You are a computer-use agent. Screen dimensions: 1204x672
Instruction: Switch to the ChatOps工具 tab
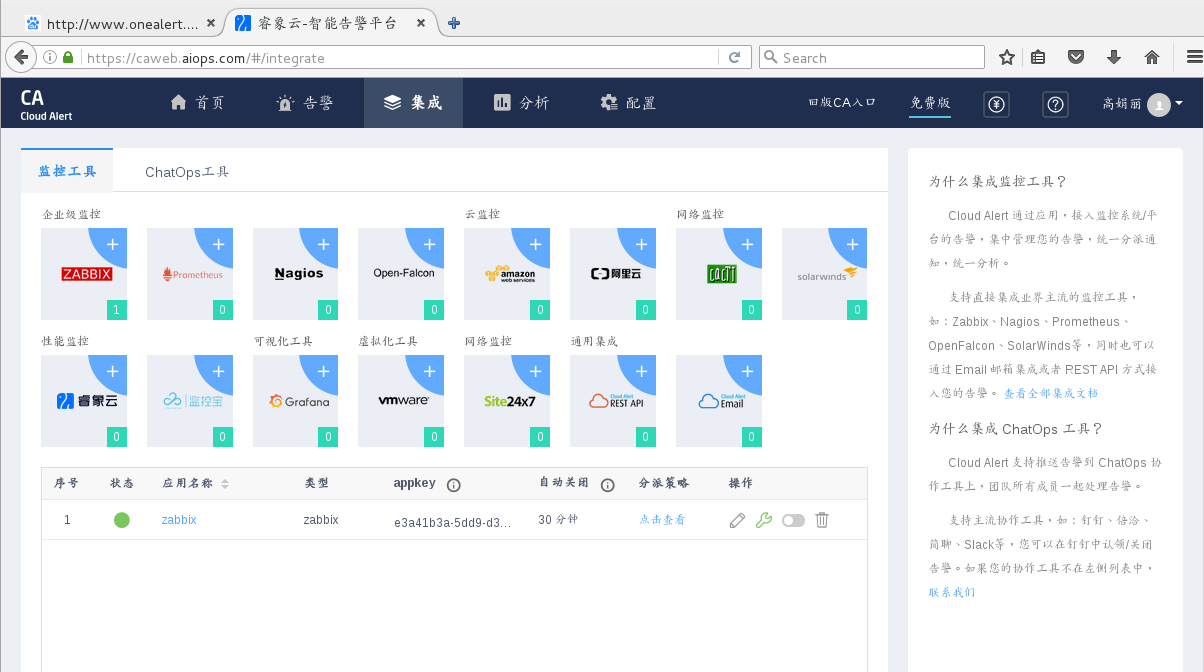(187, 172)
